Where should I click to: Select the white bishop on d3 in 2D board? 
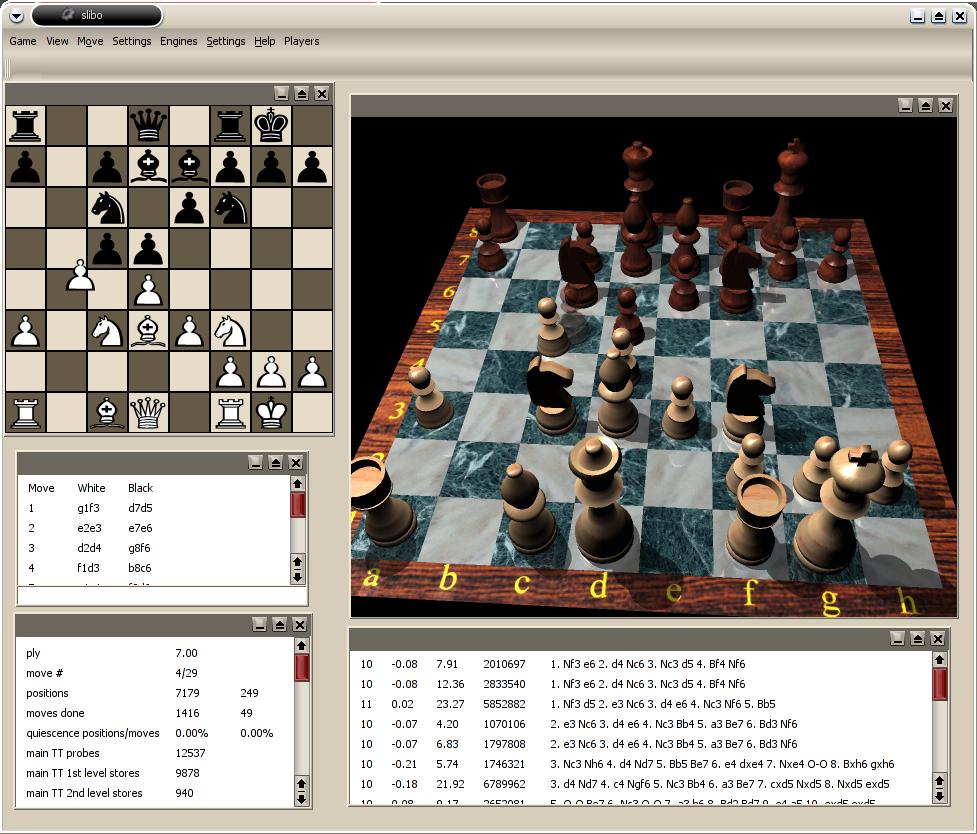click(x=148, y=330)
